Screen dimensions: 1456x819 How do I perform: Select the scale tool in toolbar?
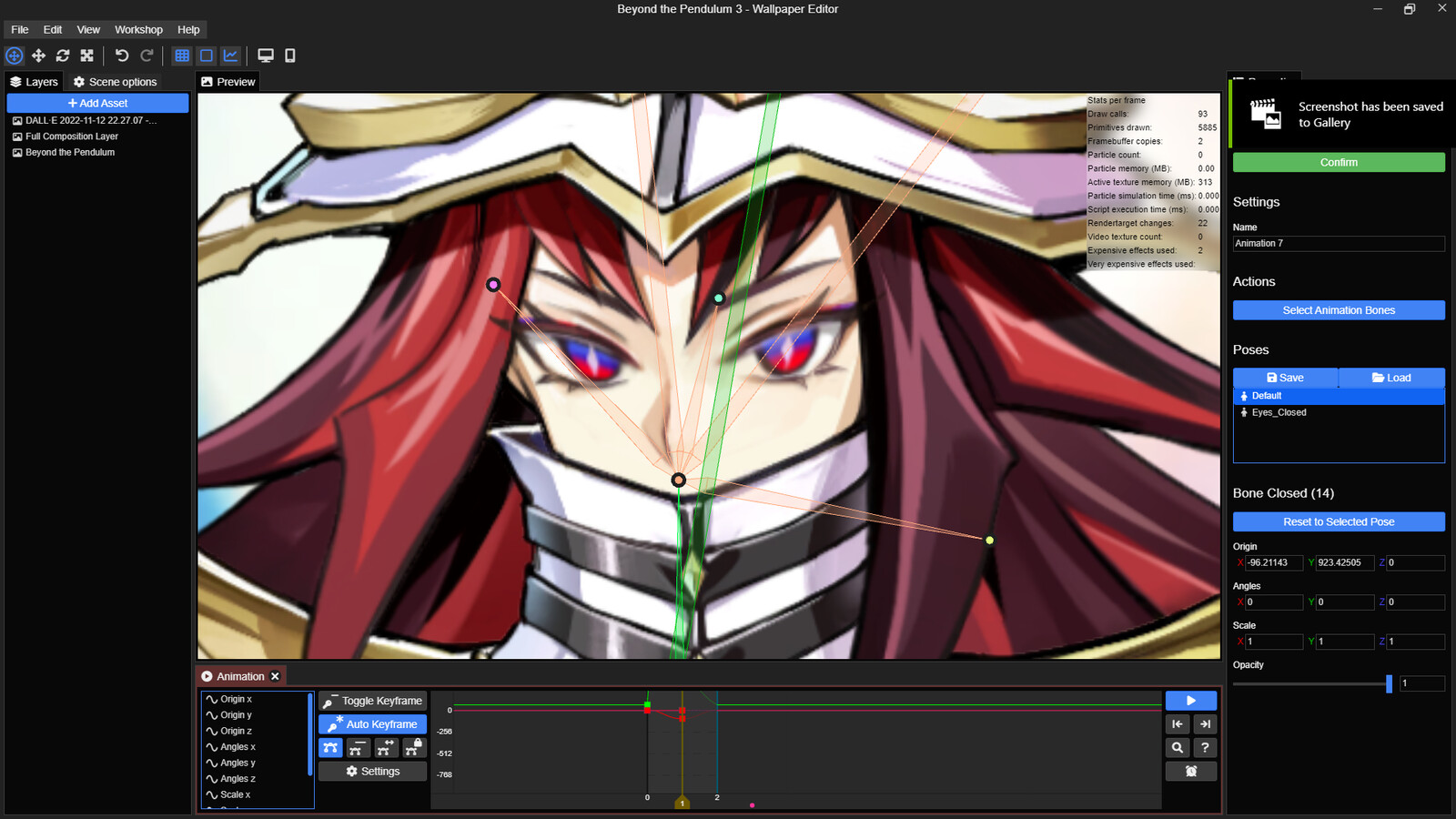pyautogui.click(x=87, y=56)
